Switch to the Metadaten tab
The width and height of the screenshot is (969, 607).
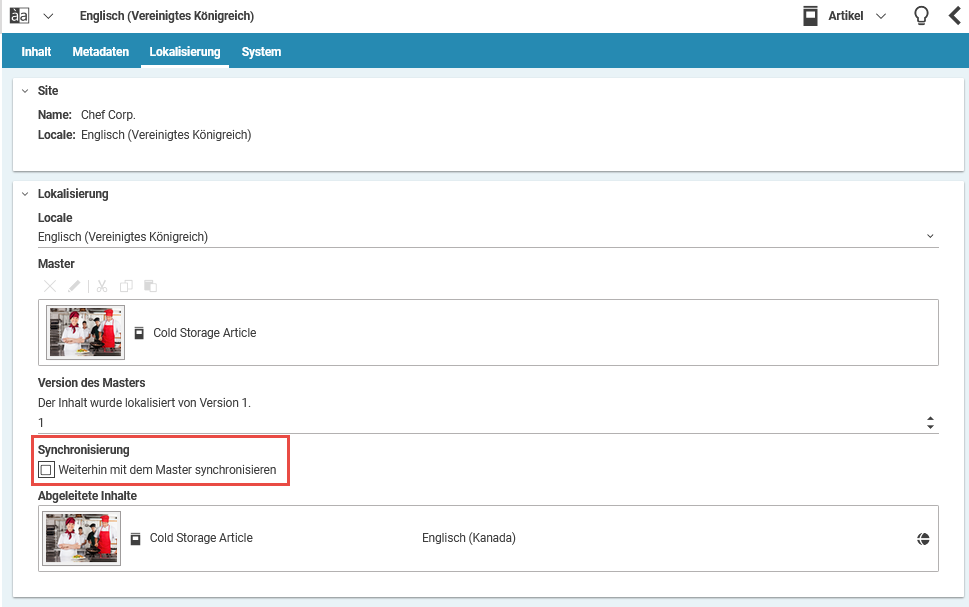[100, 51]
